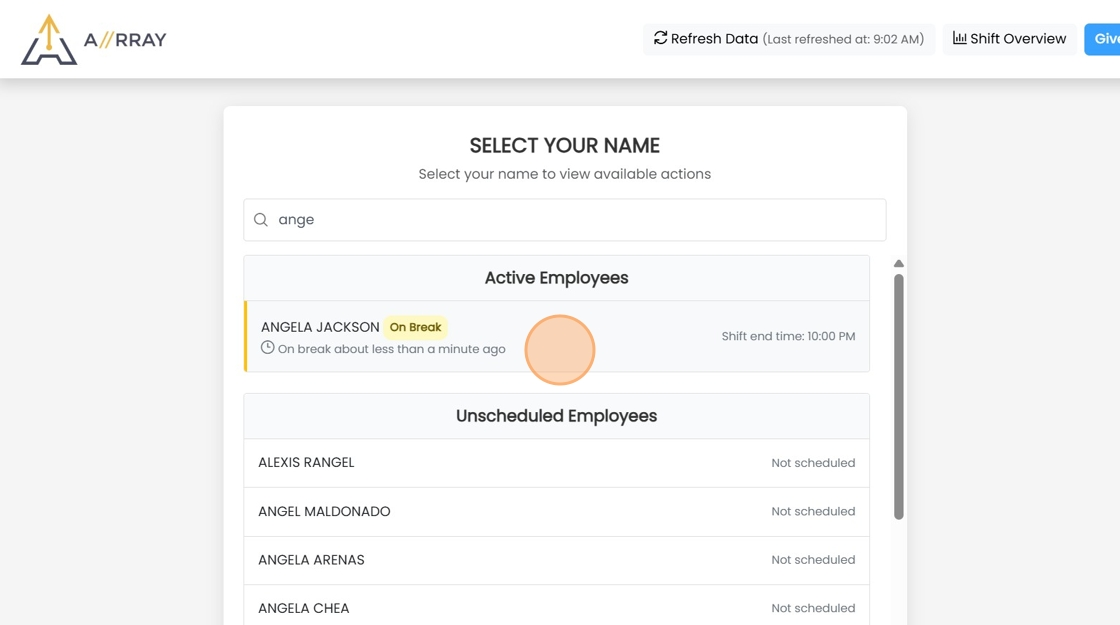The height and width of the screenshot is (625, 1120).
Task: Click the last refreshed time text
Action: 843,39
